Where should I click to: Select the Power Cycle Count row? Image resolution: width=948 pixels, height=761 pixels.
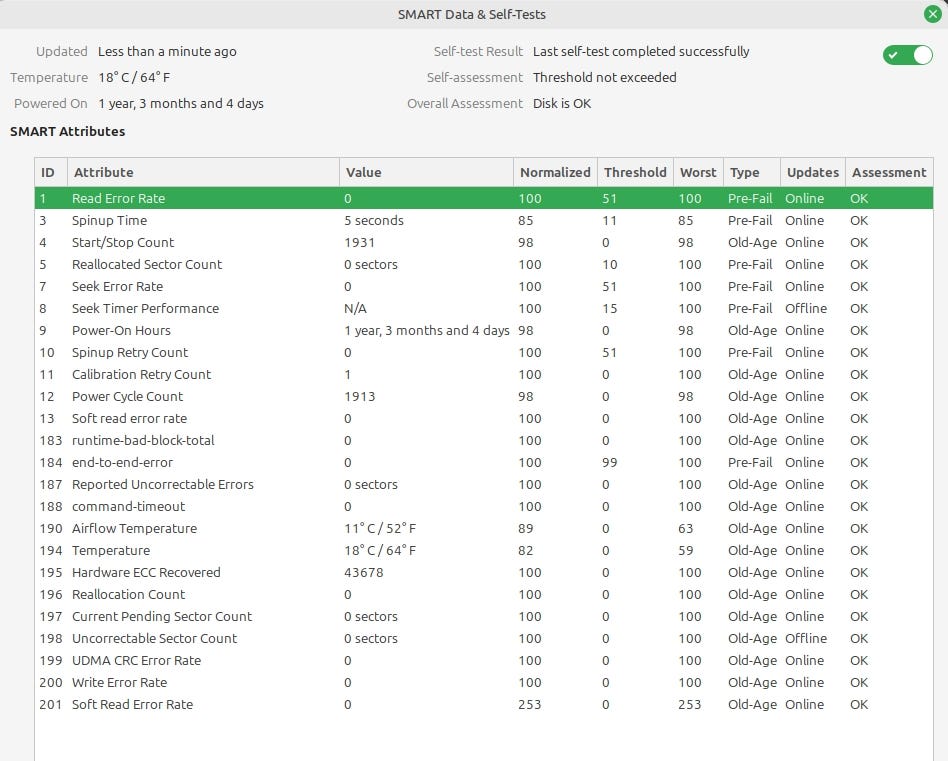[484, 397]
